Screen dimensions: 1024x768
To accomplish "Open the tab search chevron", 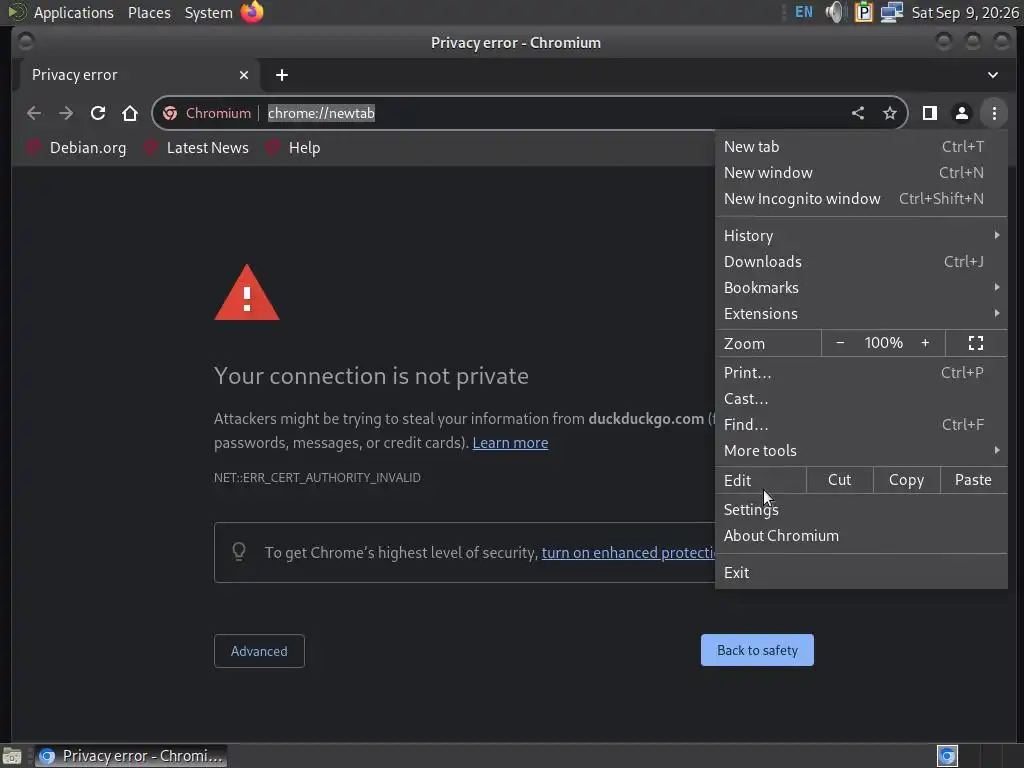I will click(x=993, y=75).
